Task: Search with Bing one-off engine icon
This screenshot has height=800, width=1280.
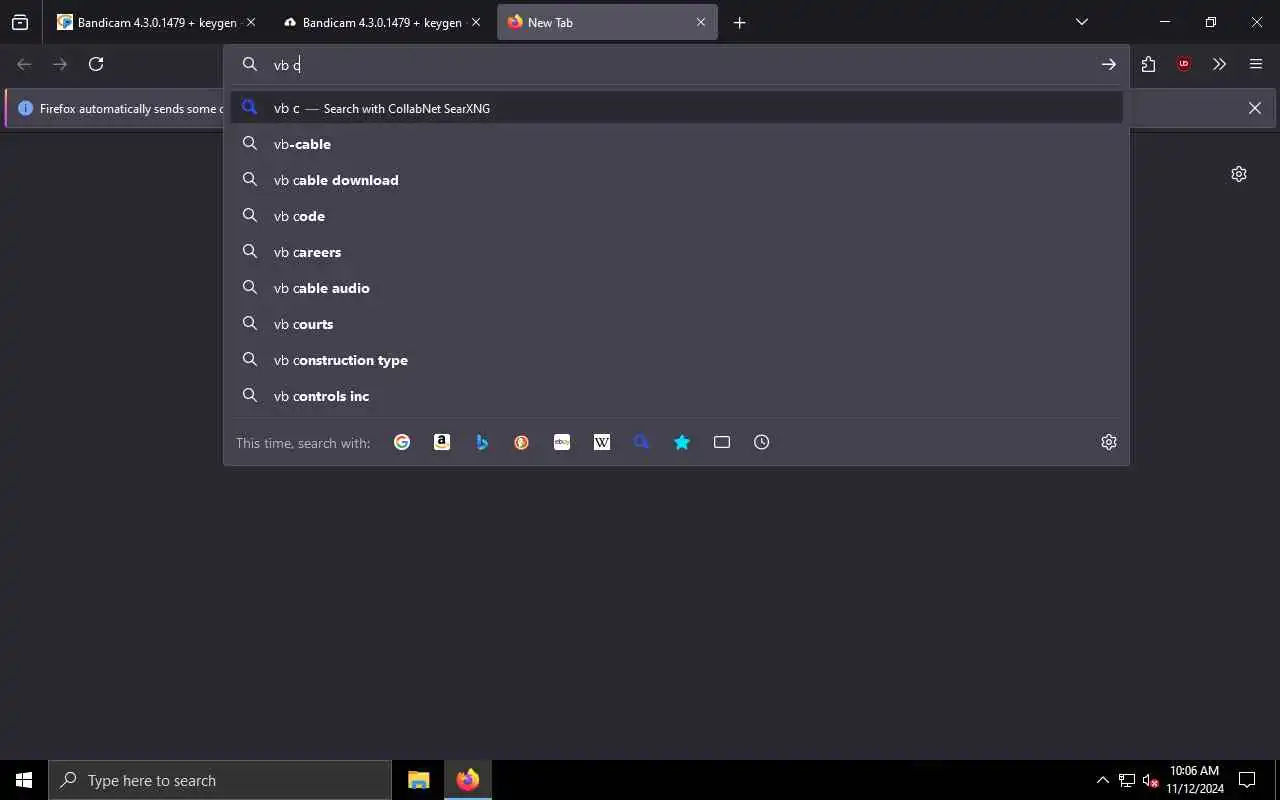Action: click(x=482, y=442)
